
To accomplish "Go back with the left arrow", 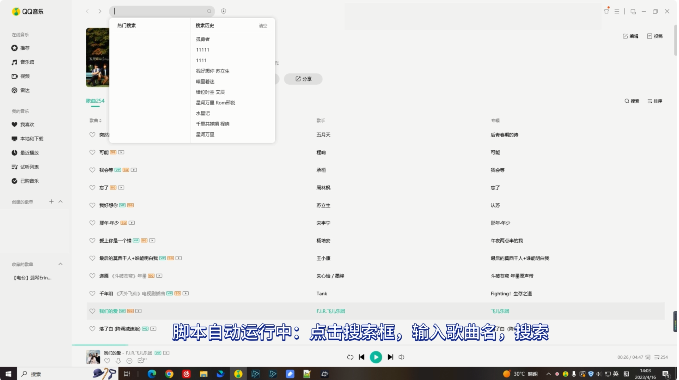I will tap(87, 11).
